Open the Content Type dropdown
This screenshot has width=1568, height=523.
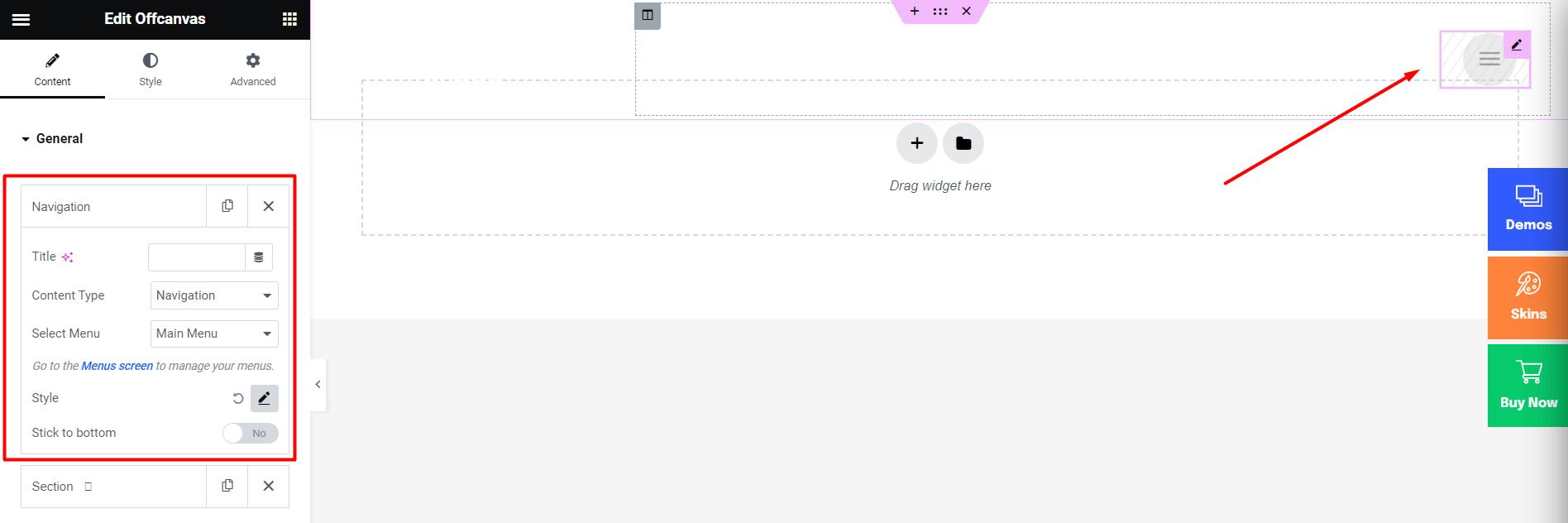click(214, 295)
